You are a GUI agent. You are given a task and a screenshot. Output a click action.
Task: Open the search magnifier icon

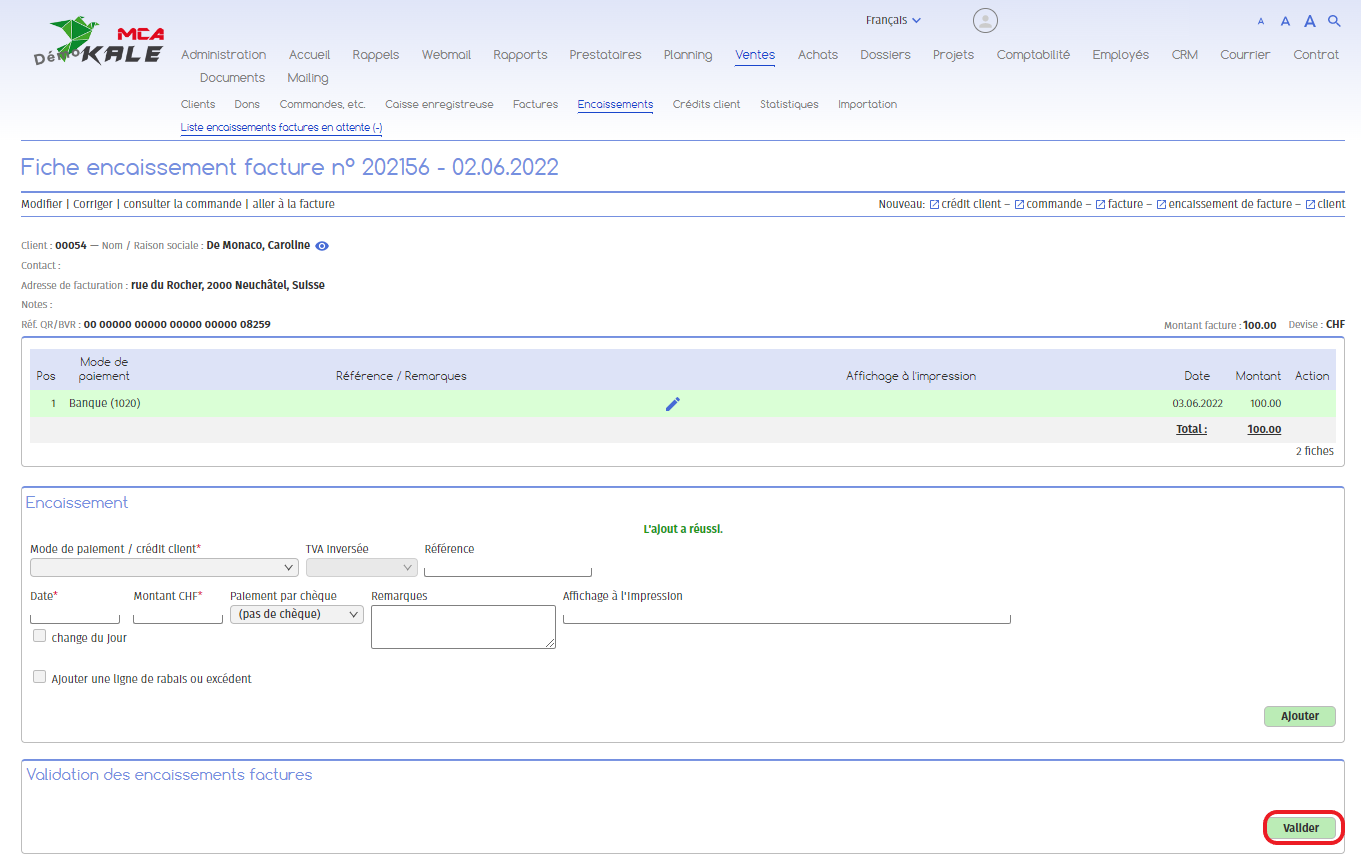pyautogui.click(x=1334, y=21)
